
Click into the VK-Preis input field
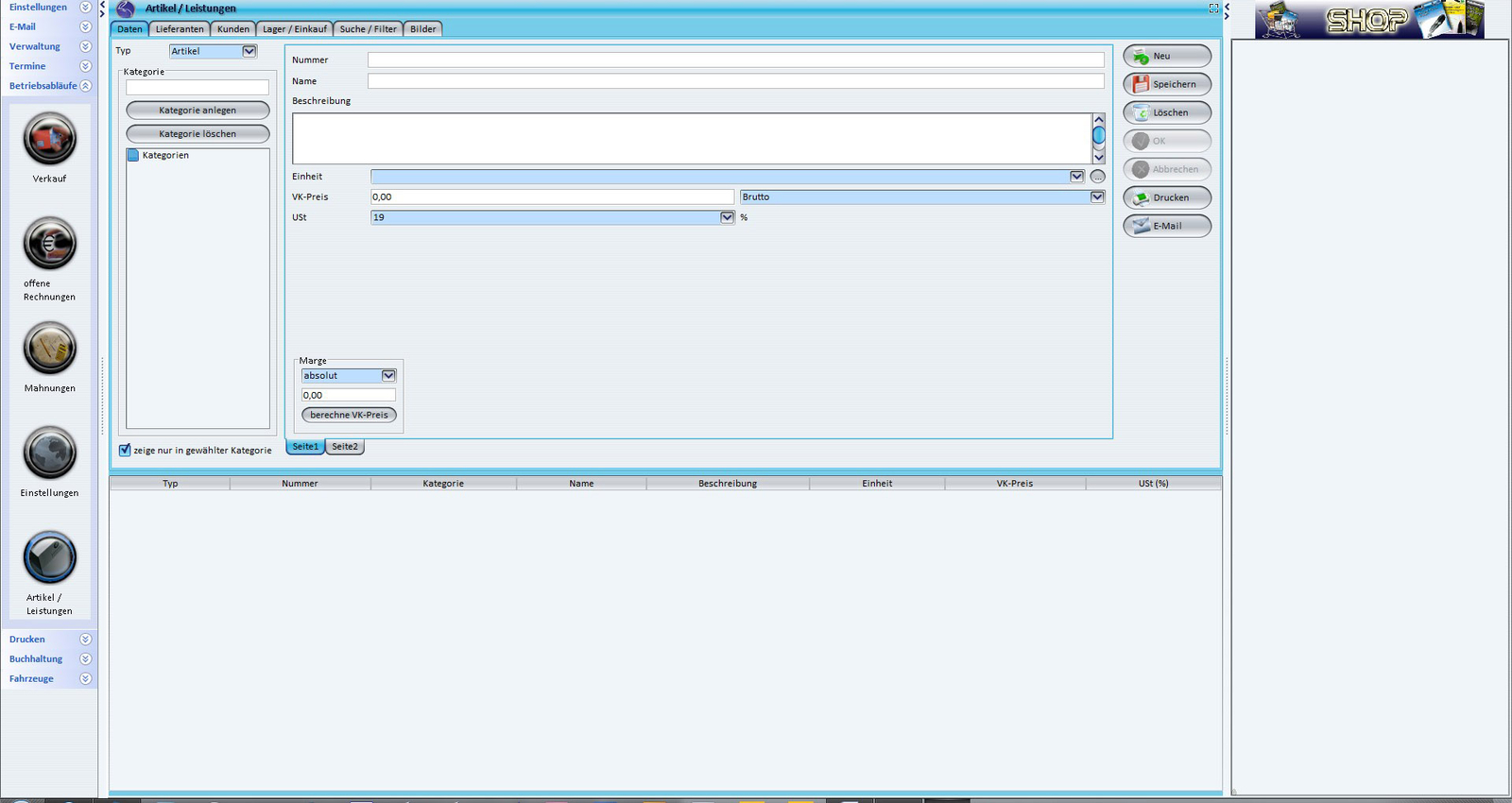pyautogui.click(x=552, y=196)
